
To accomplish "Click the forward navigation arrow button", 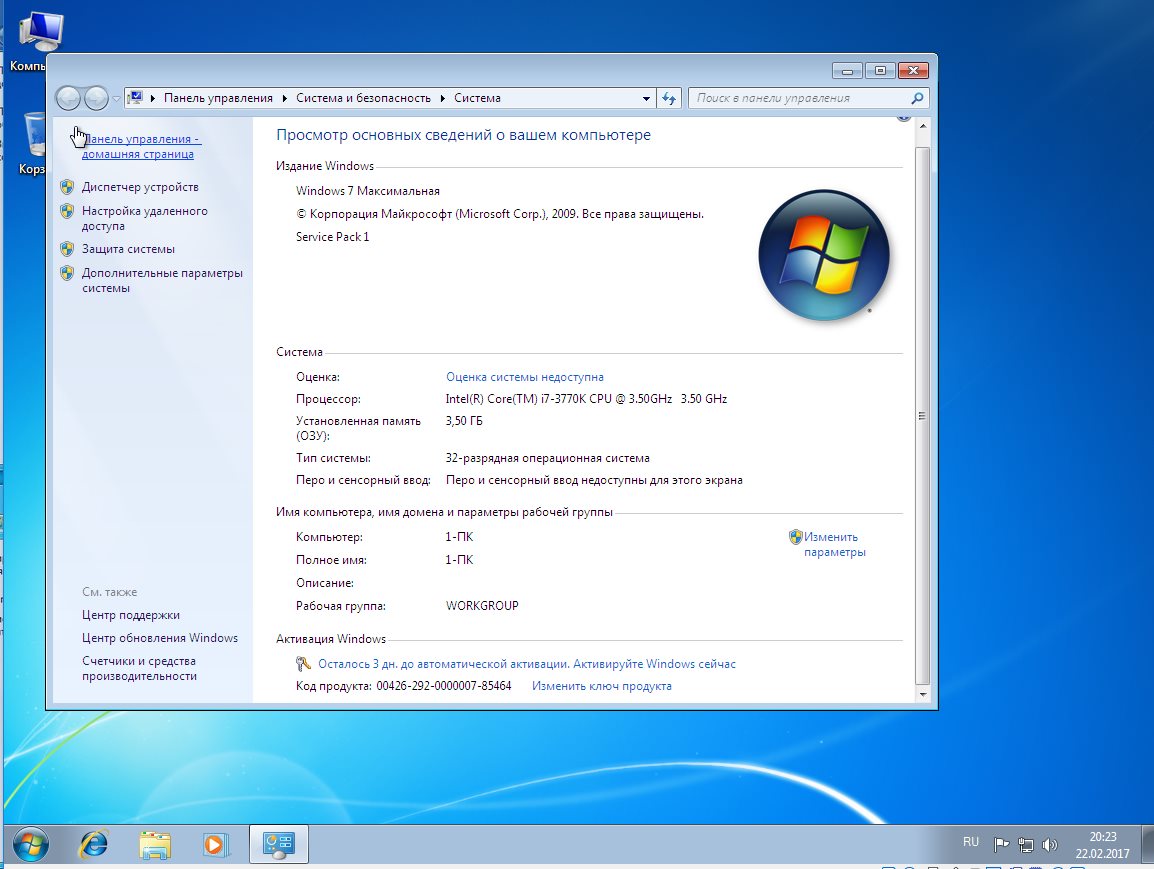I will coord(96,98).
